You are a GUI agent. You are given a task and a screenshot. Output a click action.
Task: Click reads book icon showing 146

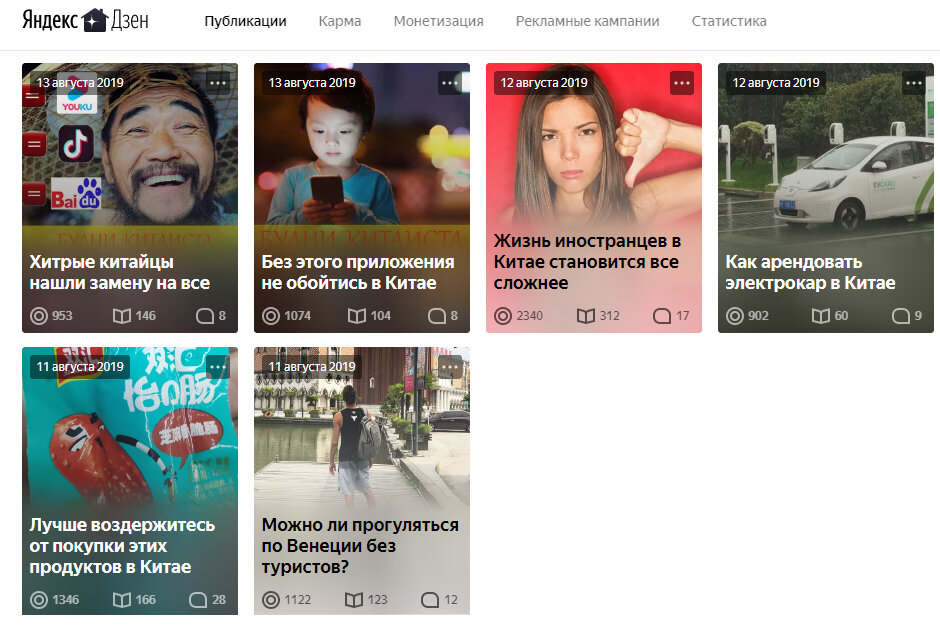coord(122,316)
